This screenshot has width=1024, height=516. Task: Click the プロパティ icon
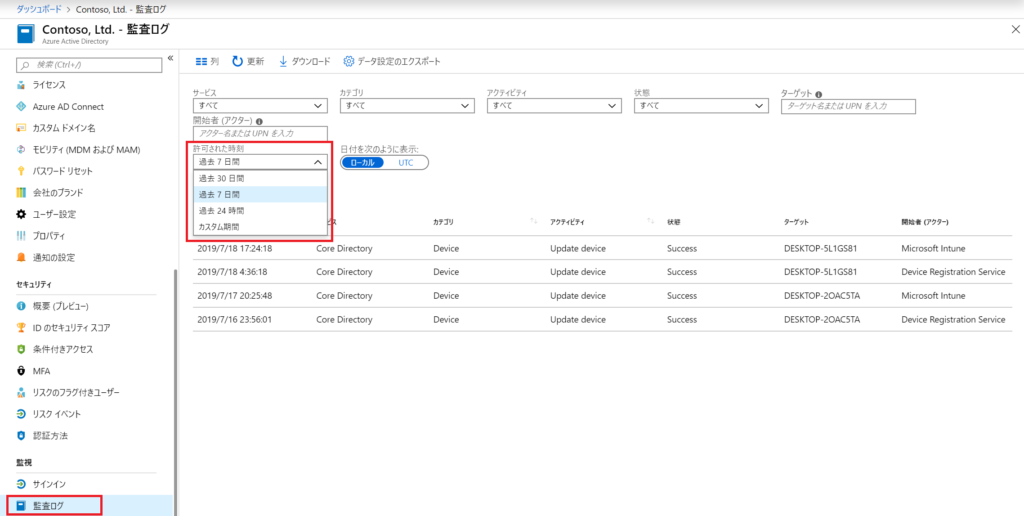pos(21,236)
